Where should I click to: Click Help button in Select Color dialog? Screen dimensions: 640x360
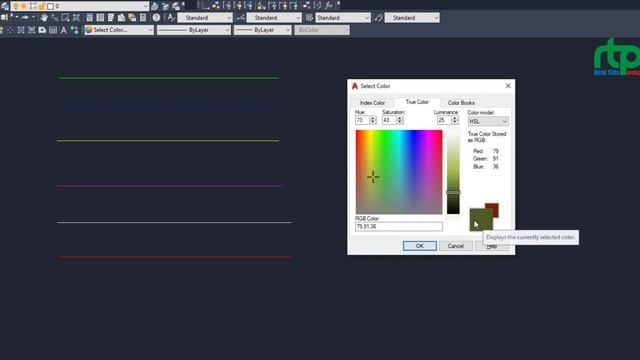coord(492,246)
